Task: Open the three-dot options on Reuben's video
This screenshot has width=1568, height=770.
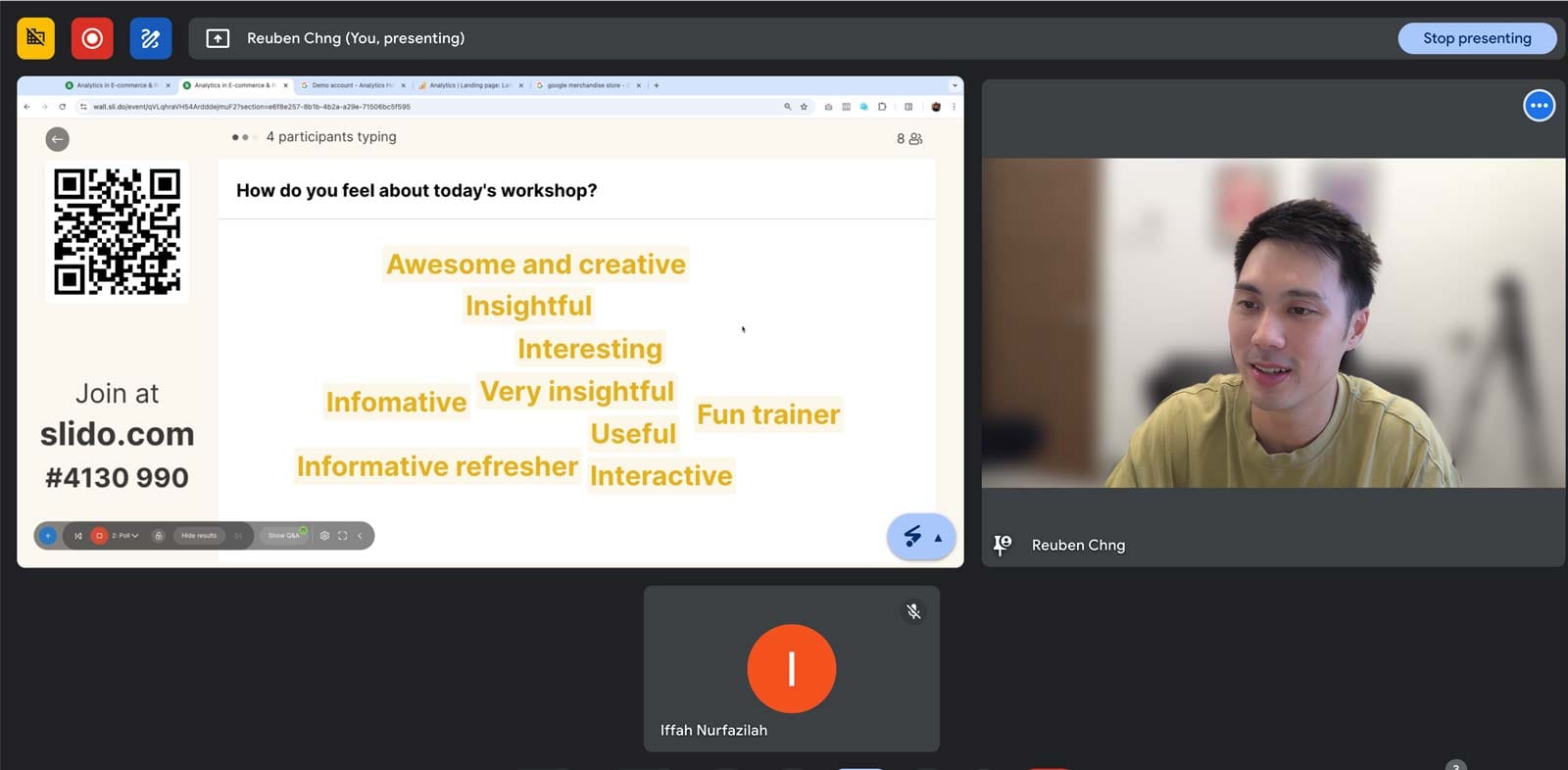Action: tap(1539, 106)
